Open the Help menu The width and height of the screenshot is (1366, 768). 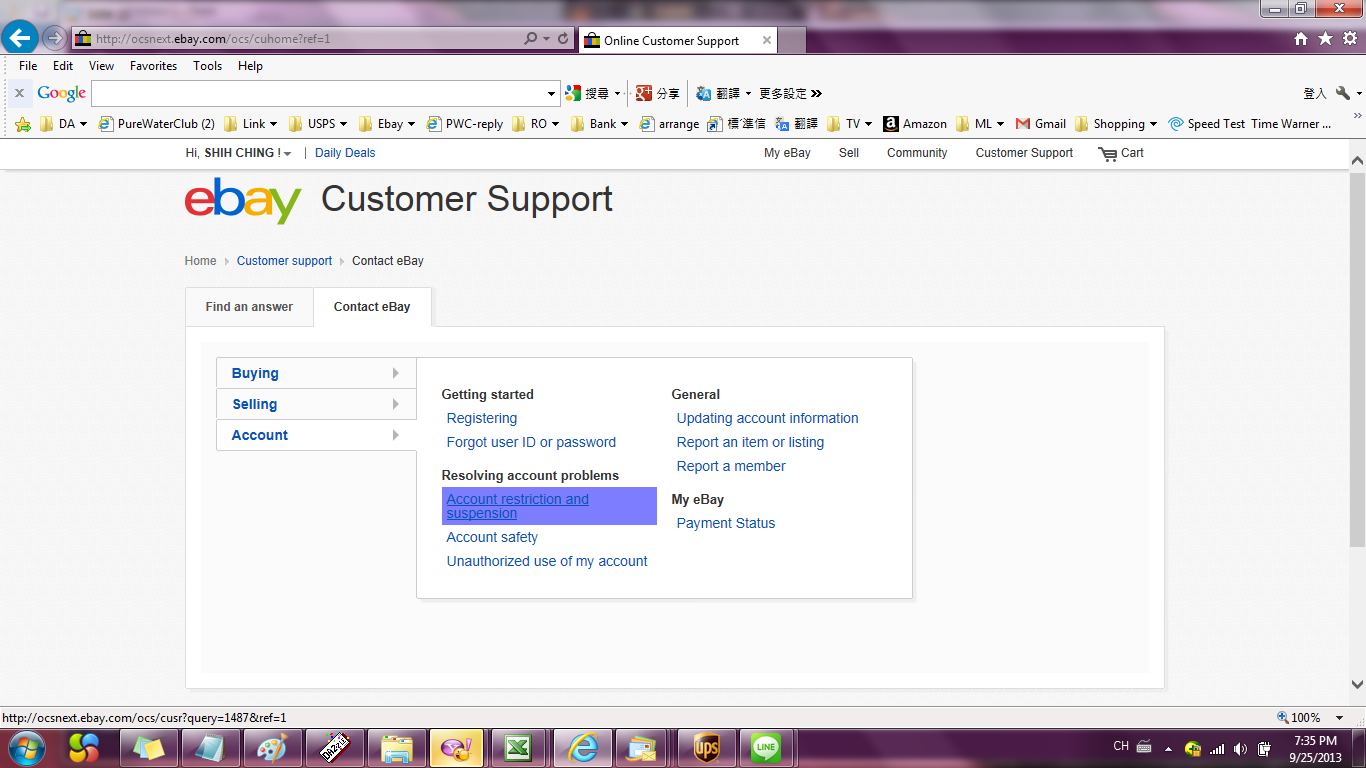pyautogui.click(x=250, y=66)
